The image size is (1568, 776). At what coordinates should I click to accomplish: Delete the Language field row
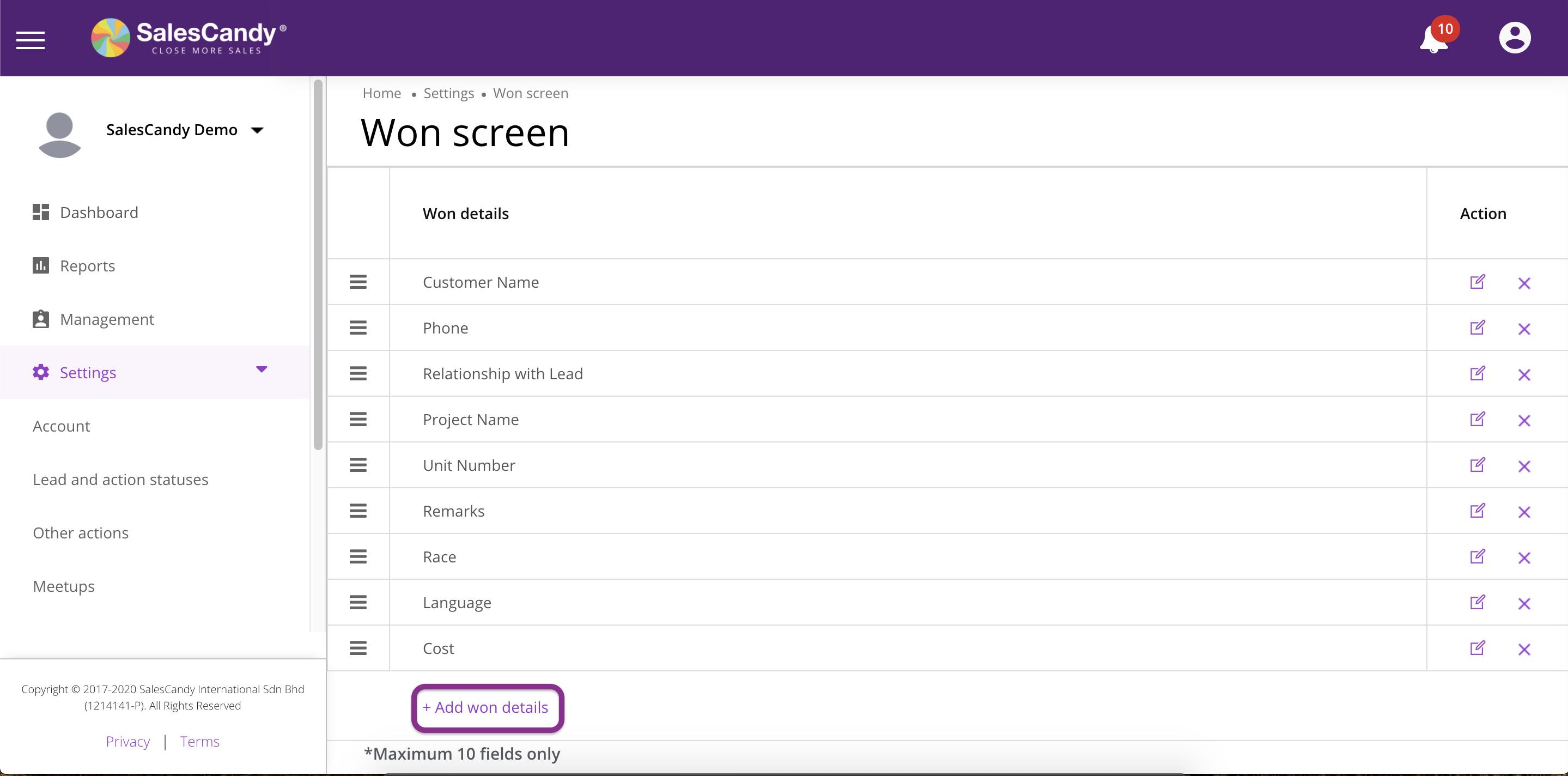point(1523,604)
